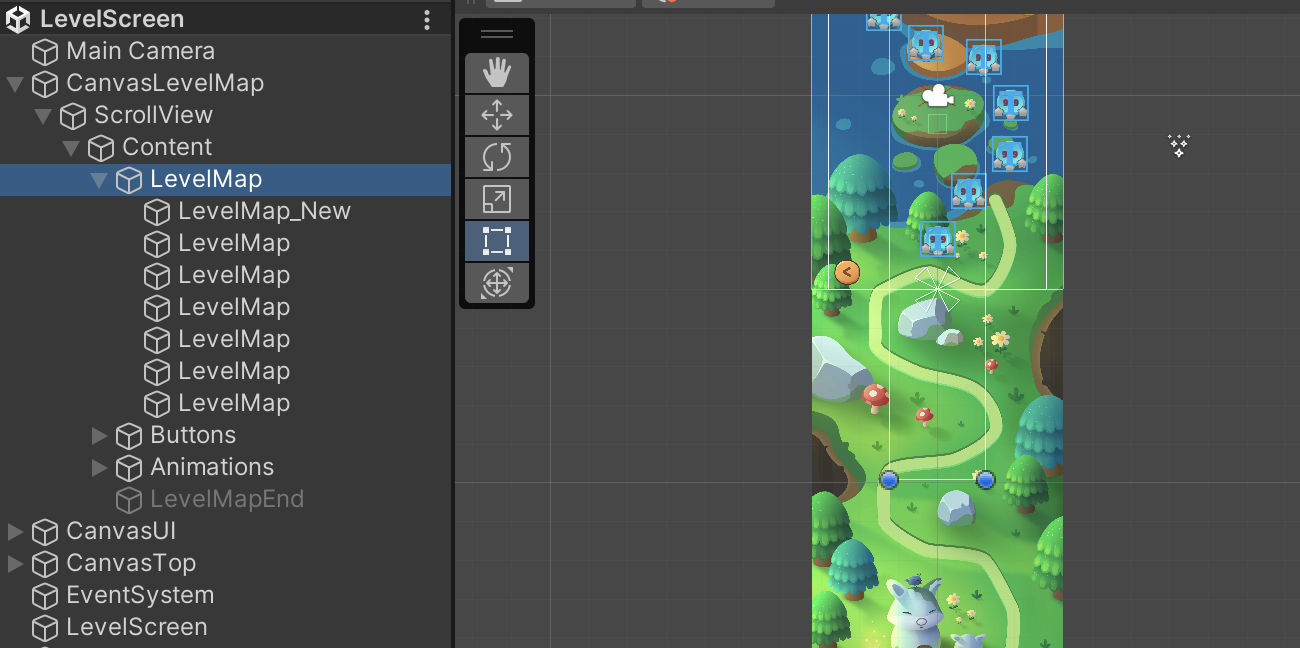
Task: Click the orange back arrow button in scene
Action: coord(847,272)
